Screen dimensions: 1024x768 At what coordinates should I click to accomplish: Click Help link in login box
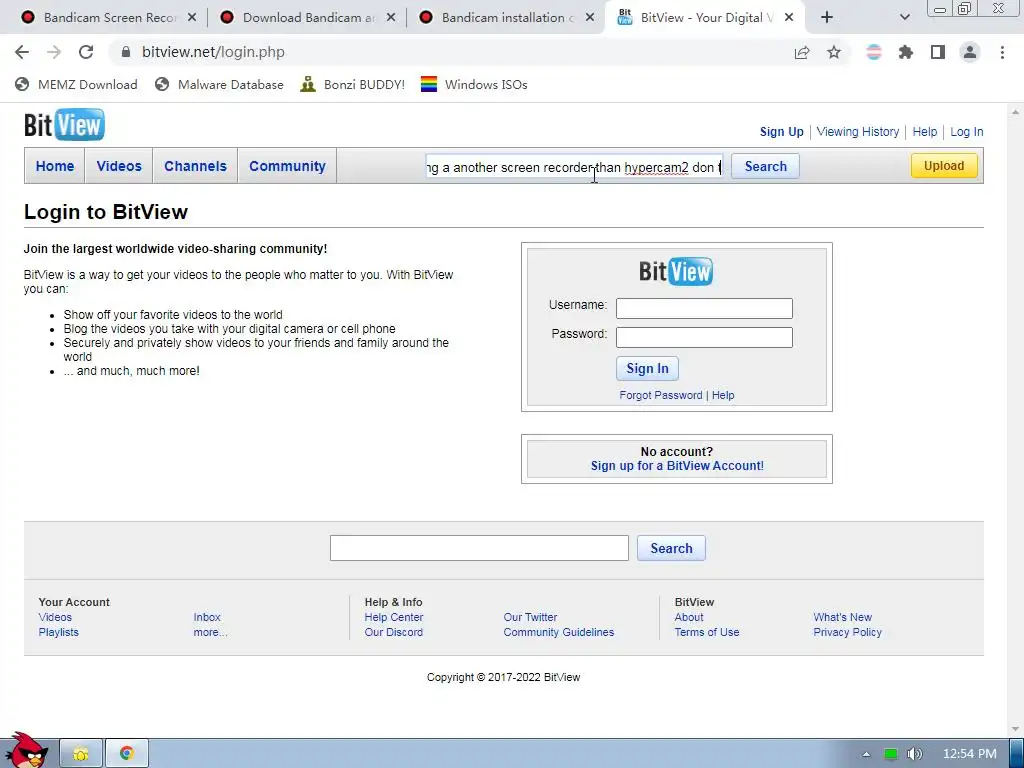[x=723, y=395]
